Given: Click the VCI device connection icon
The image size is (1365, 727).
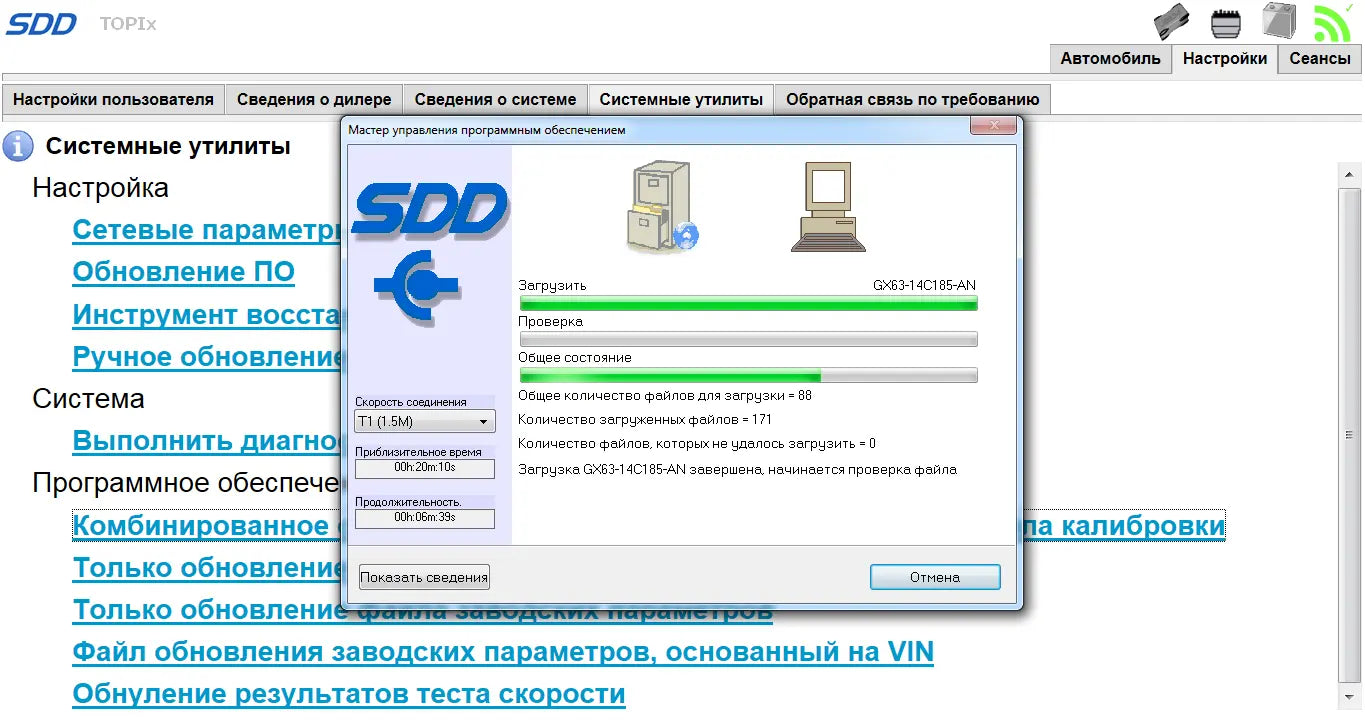Looking at the screenshot, I should click(1171, 22).
